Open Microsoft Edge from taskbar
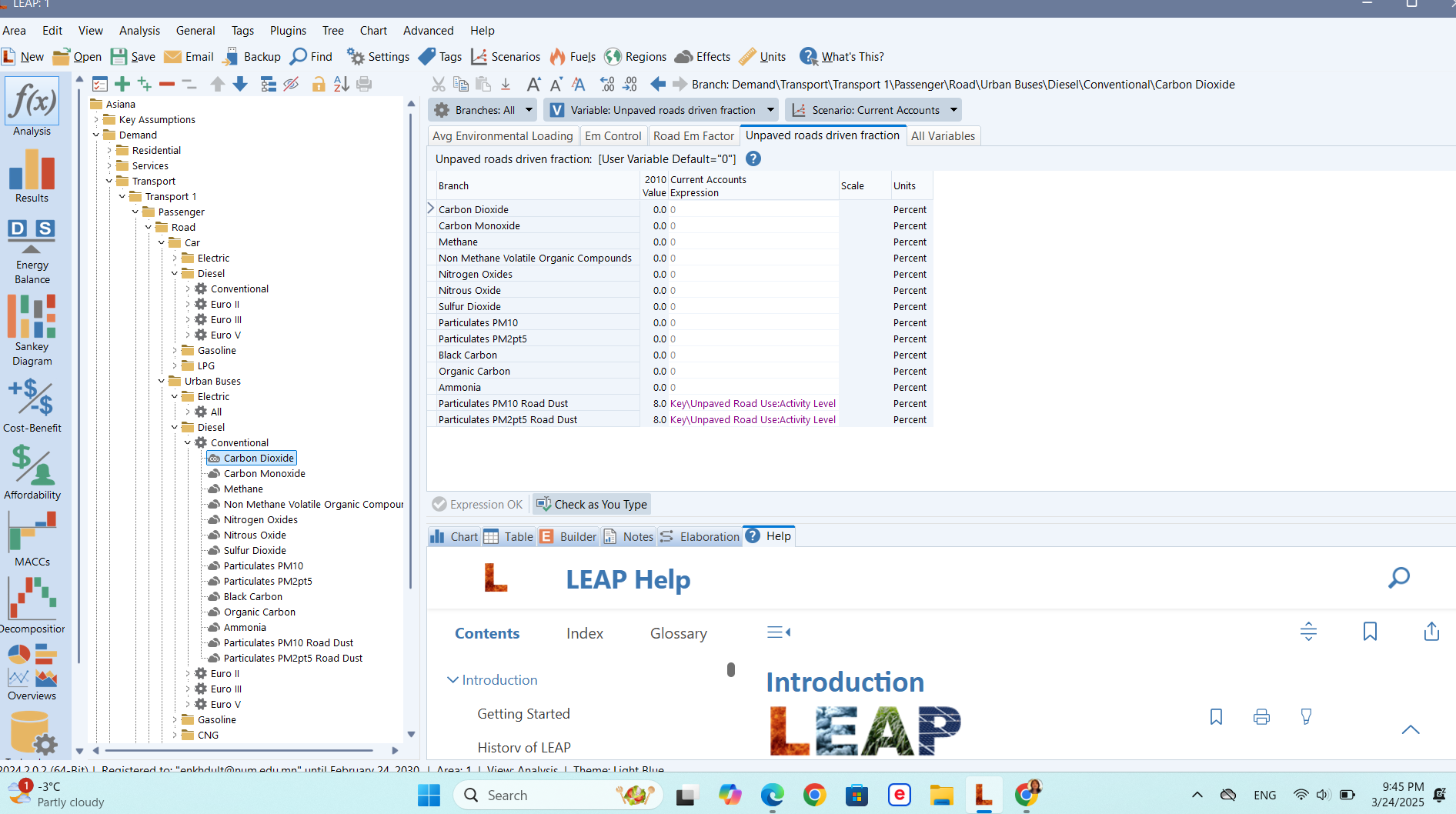 point(772,795)
